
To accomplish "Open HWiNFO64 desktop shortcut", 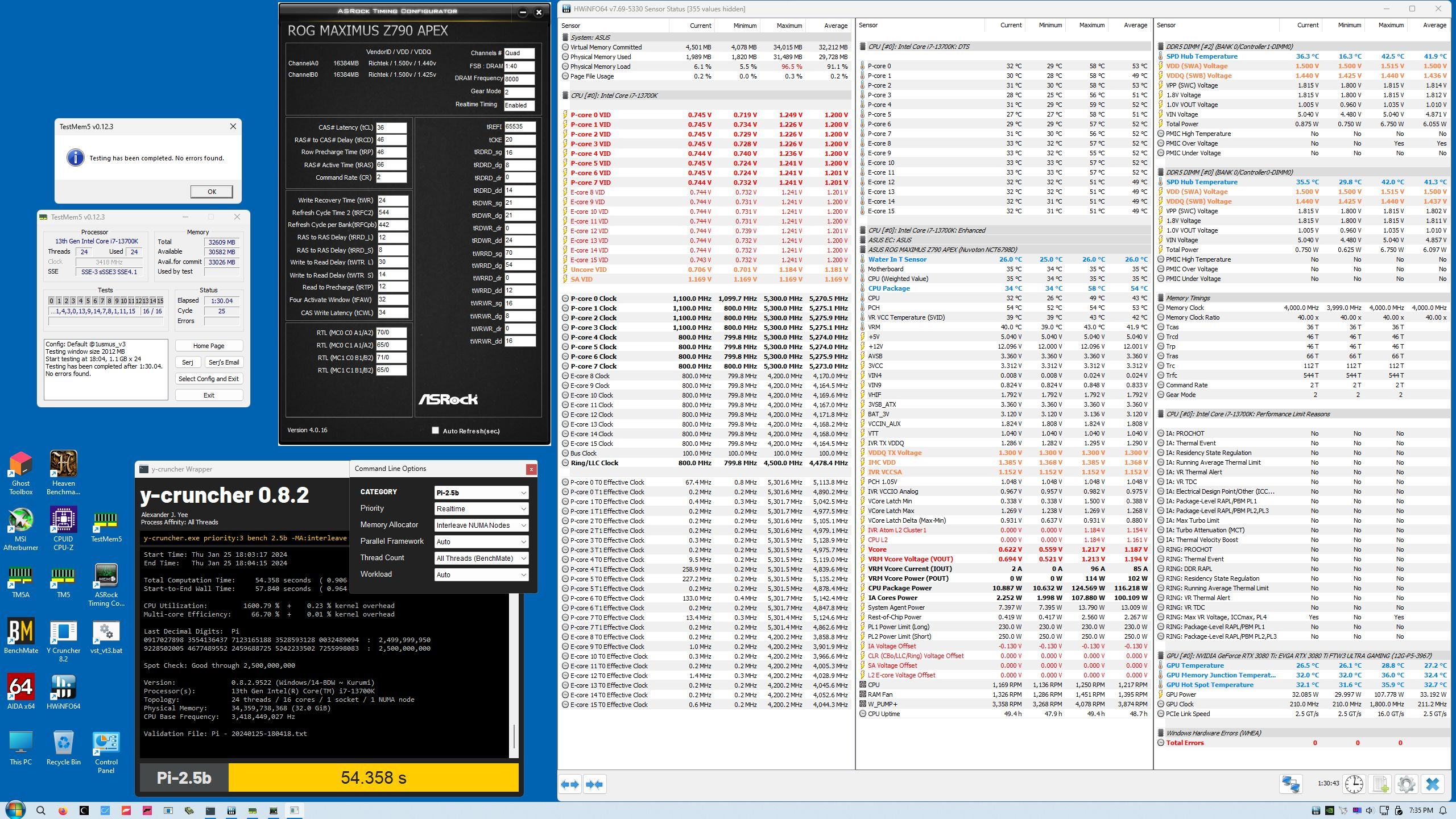I will pos(63,692).
